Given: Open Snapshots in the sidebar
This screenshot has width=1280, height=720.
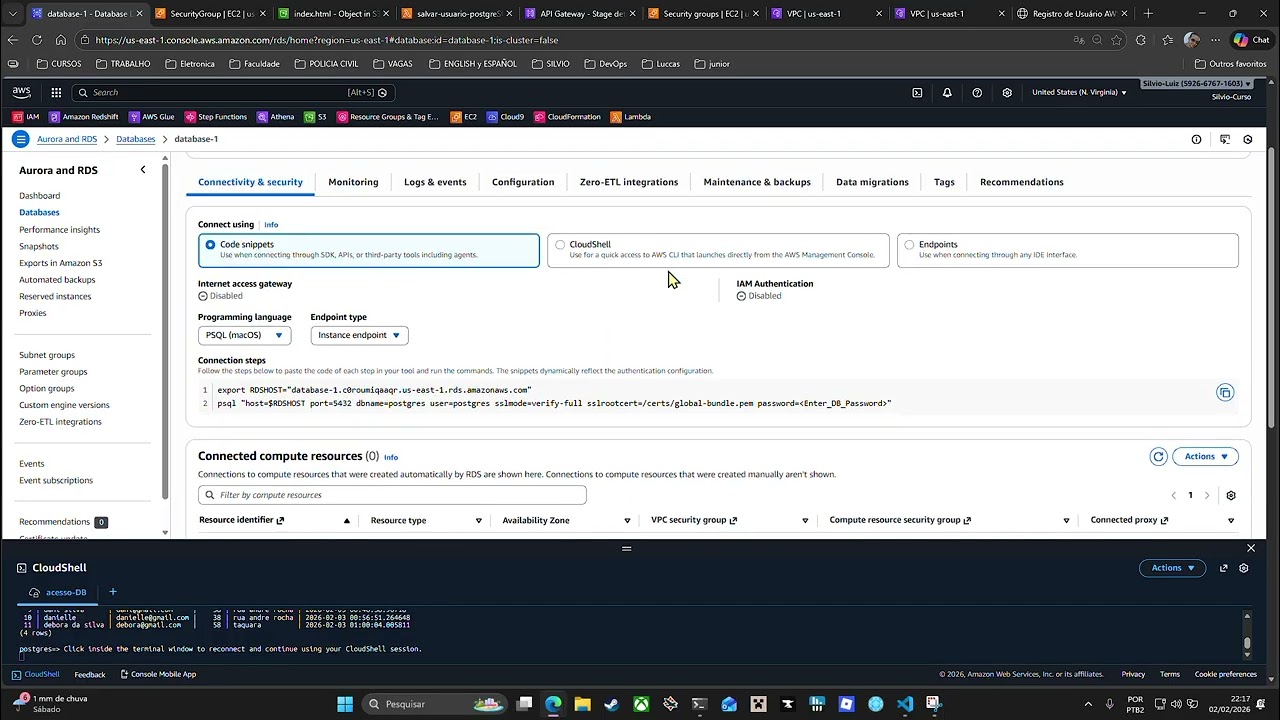Looking at the screenshot, I should 39,246.
